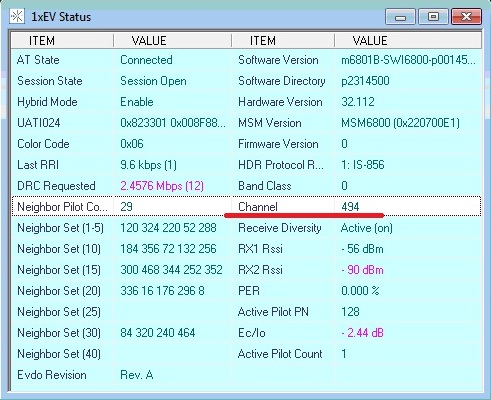Click the Receive Diversity Active (on) value

[x=367, y=228]
